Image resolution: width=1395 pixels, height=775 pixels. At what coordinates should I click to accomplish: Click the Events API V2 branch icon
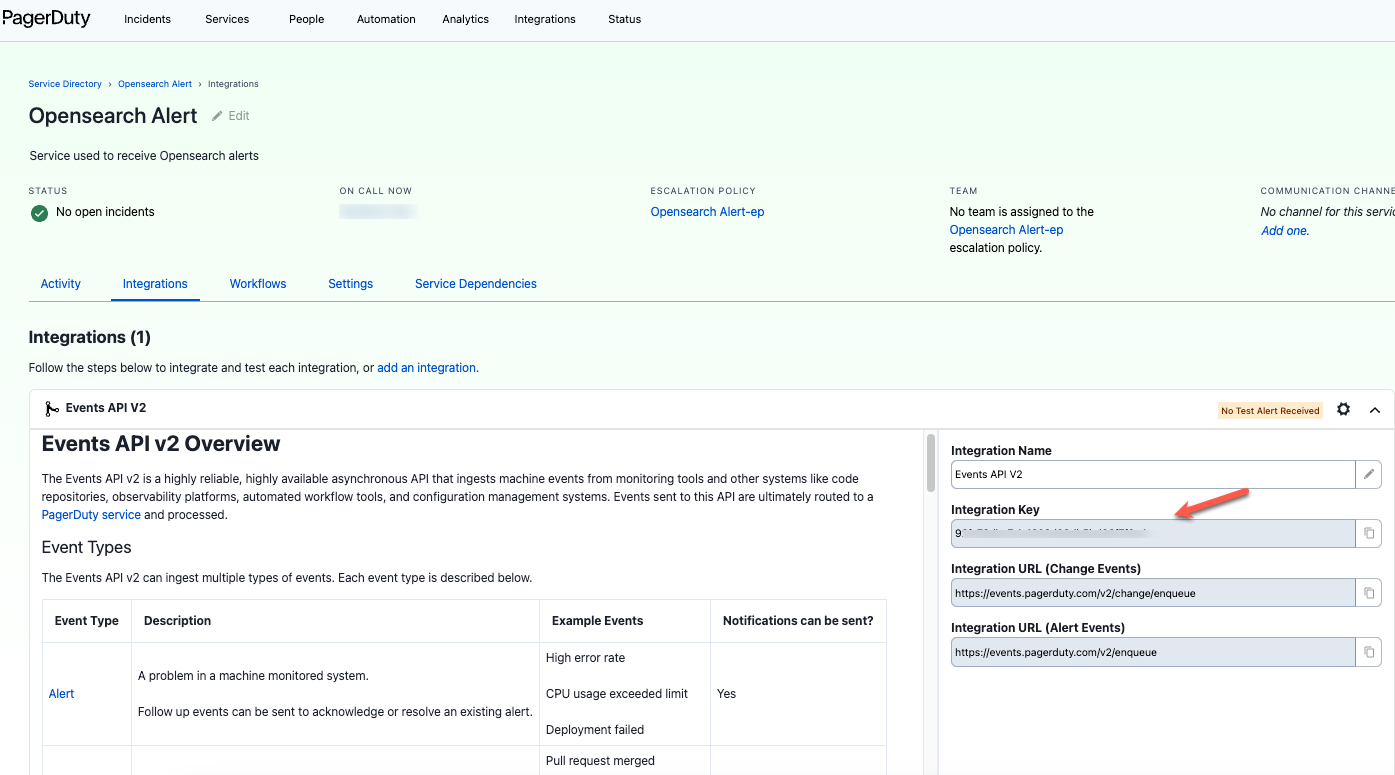(x=52, y=409)
